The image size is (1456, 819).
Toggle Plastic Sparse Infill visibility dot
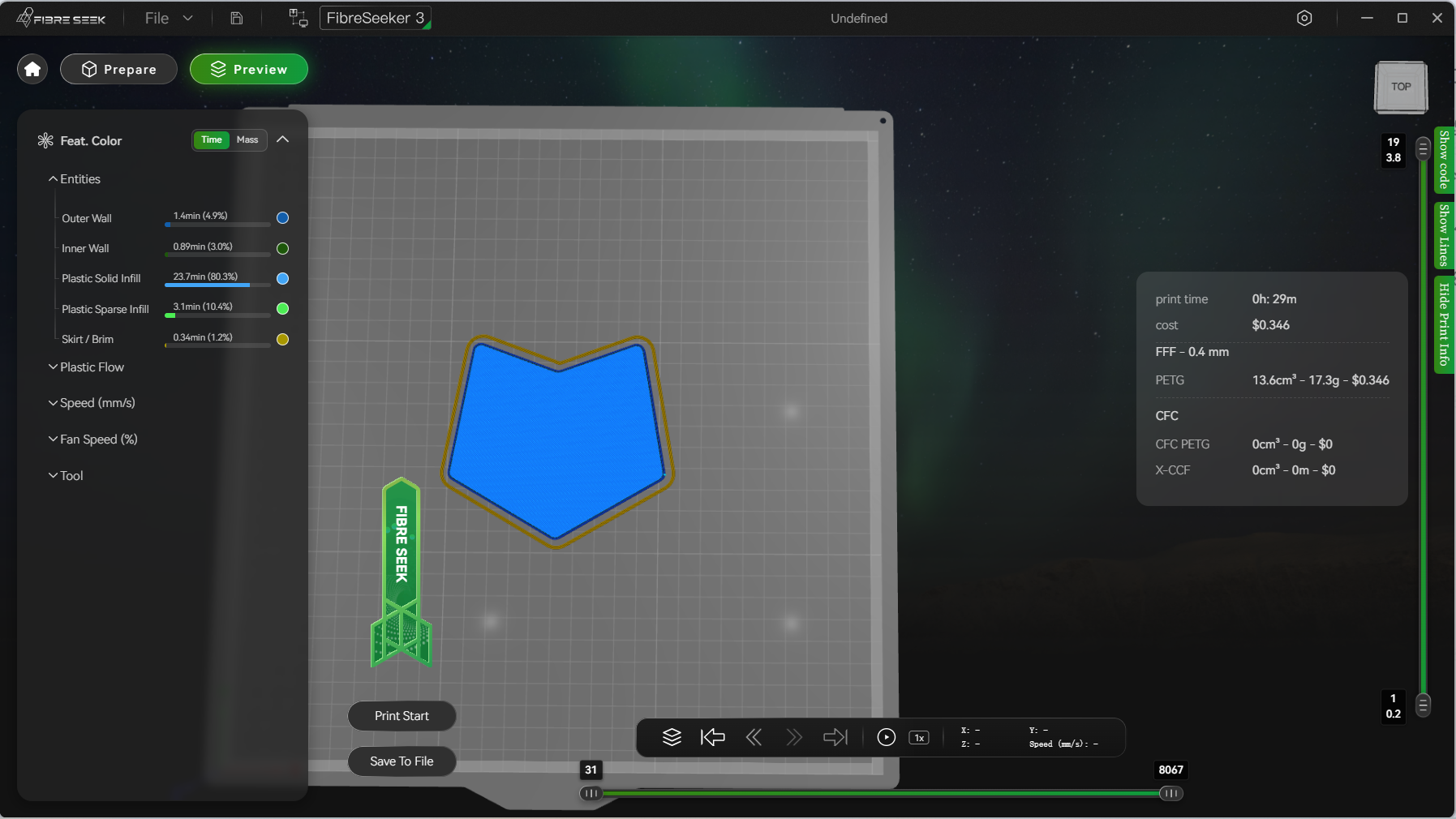pos(283,308)
